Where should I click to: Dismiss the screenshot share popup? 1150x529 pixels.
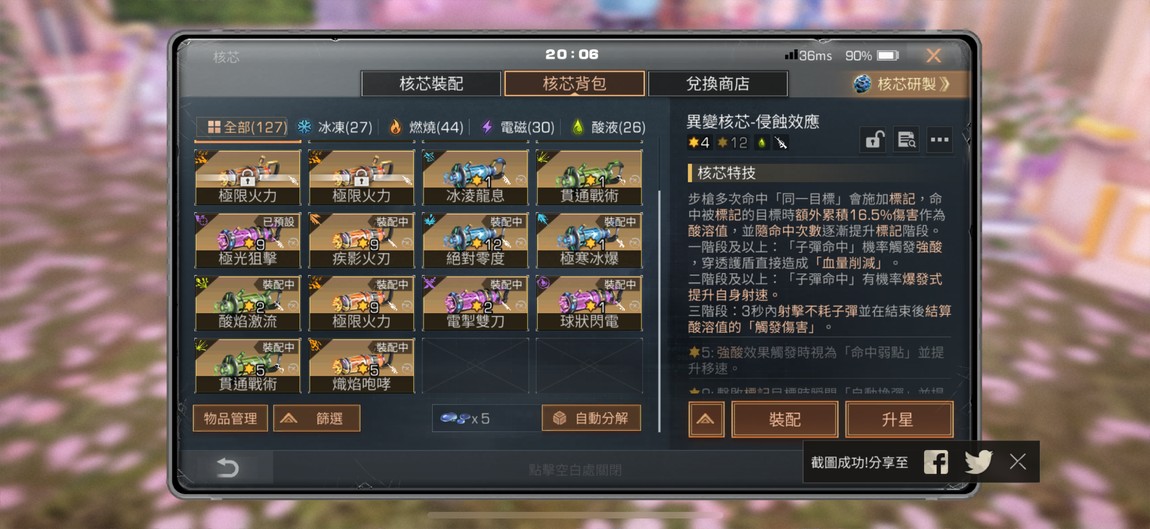coord(1017,462)
